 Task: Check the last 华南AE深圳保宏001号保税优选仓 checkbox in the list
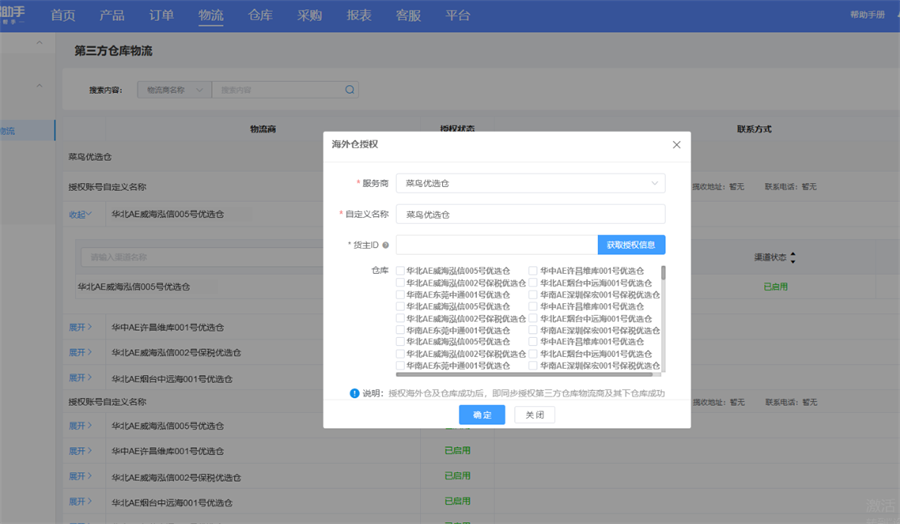(x=533, y=366)
